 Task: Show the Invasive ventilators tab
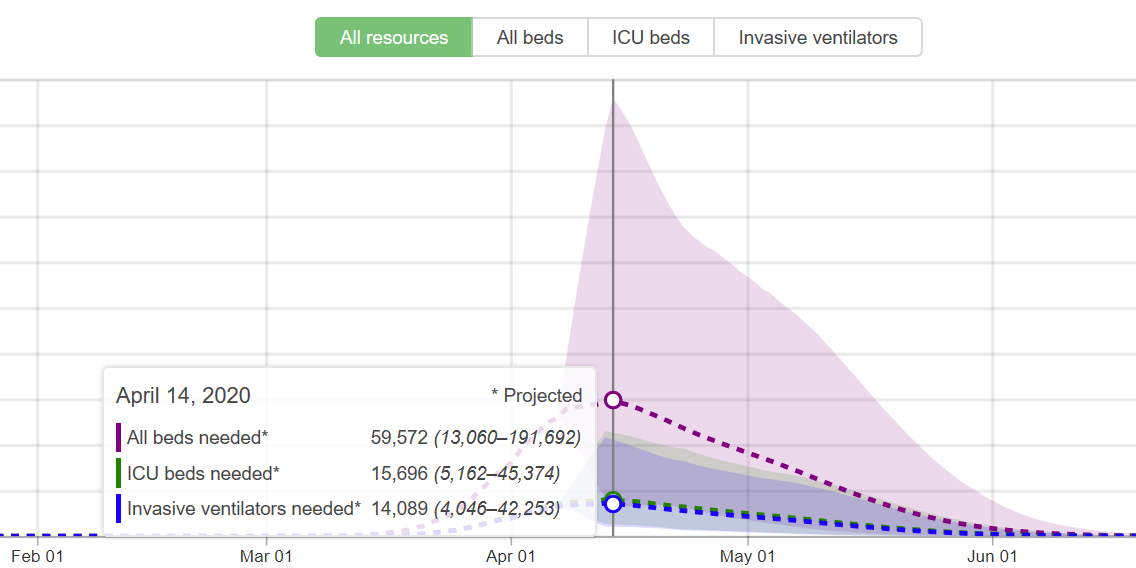pyautogui.click(x=818, y=38)
